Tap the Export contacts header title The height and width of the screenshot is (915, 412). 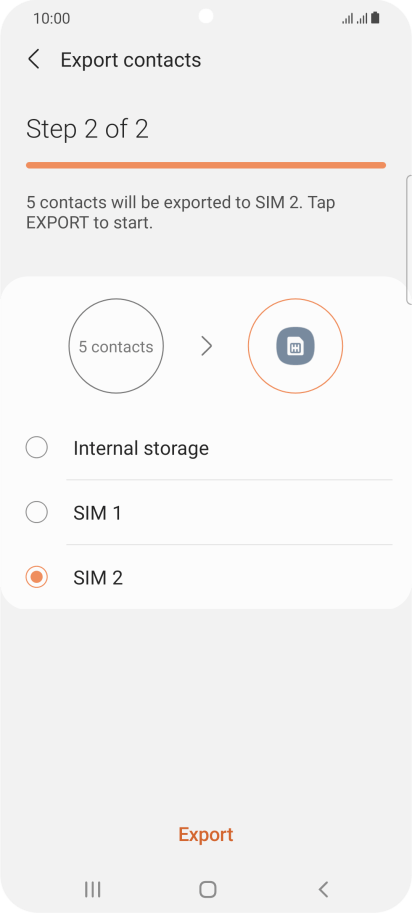[x=131, y=60]
